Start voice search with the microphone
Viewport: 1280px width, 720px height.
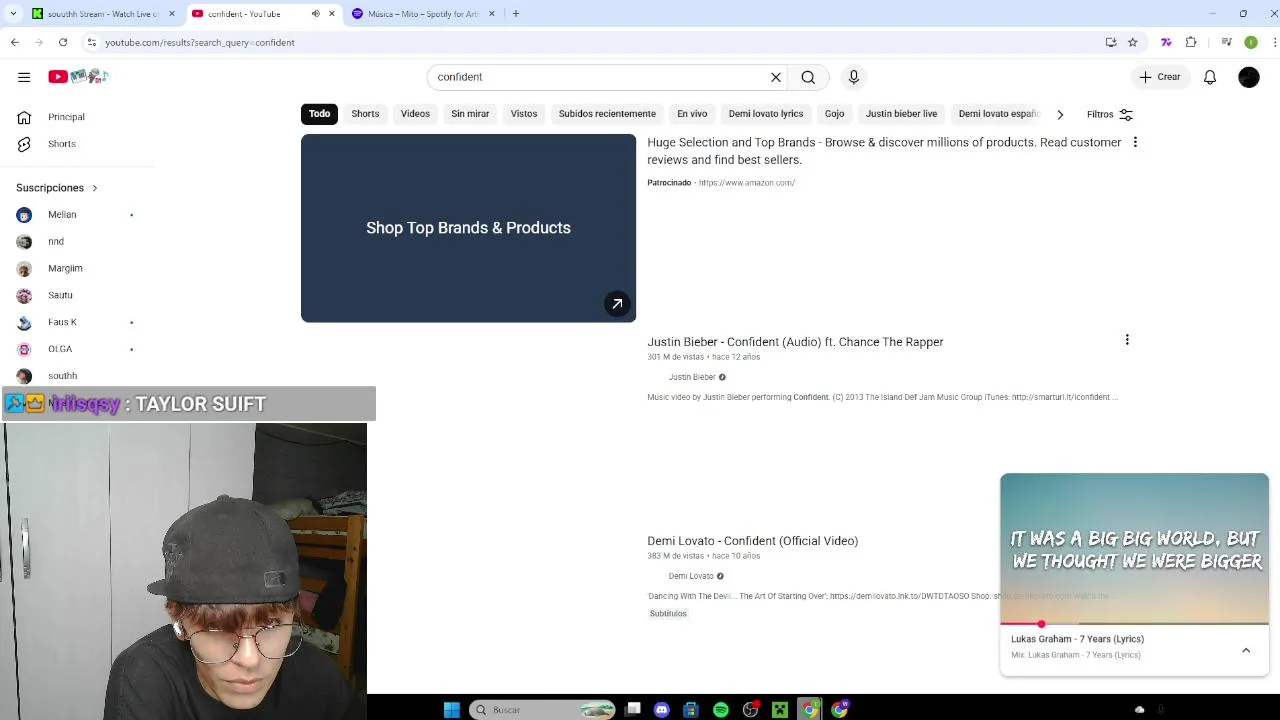(853, 77)
